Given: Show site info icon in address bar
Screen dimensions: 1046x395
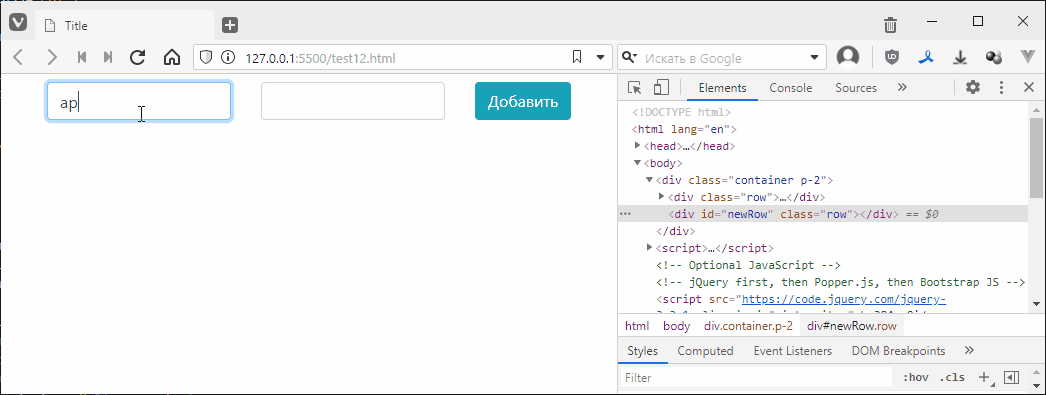Looking at the screenshot, I should [228, 57].
